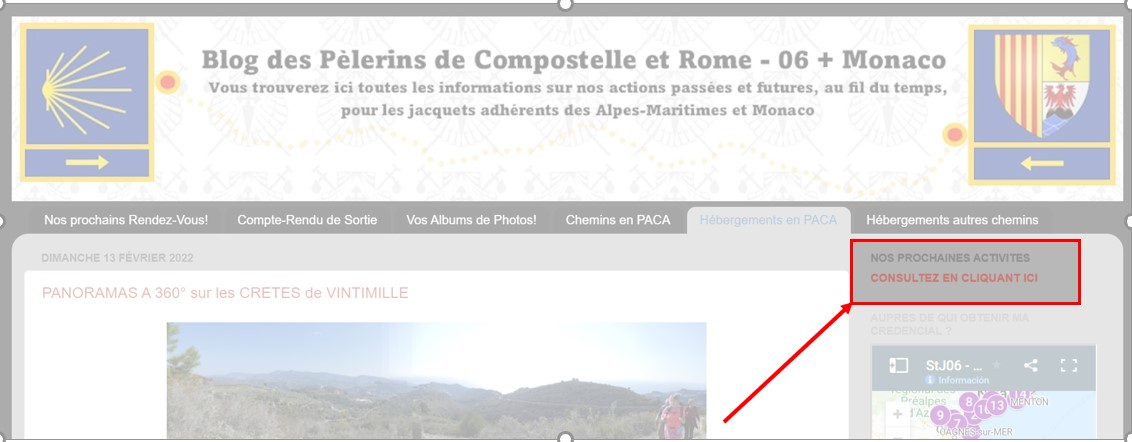Click CONSULTEZ EN CLIQUANT ICI link

click(x=954, y=278)
